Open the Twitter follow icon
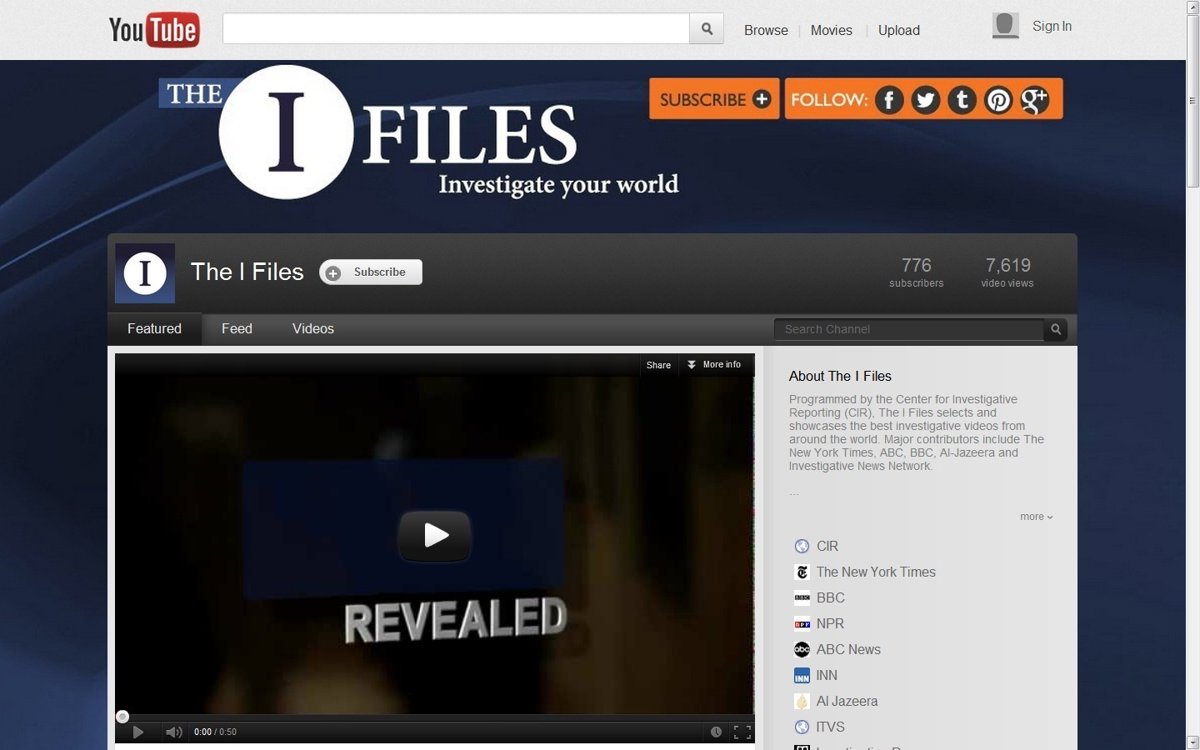The image size is (1200, 750). pos(925,100)
